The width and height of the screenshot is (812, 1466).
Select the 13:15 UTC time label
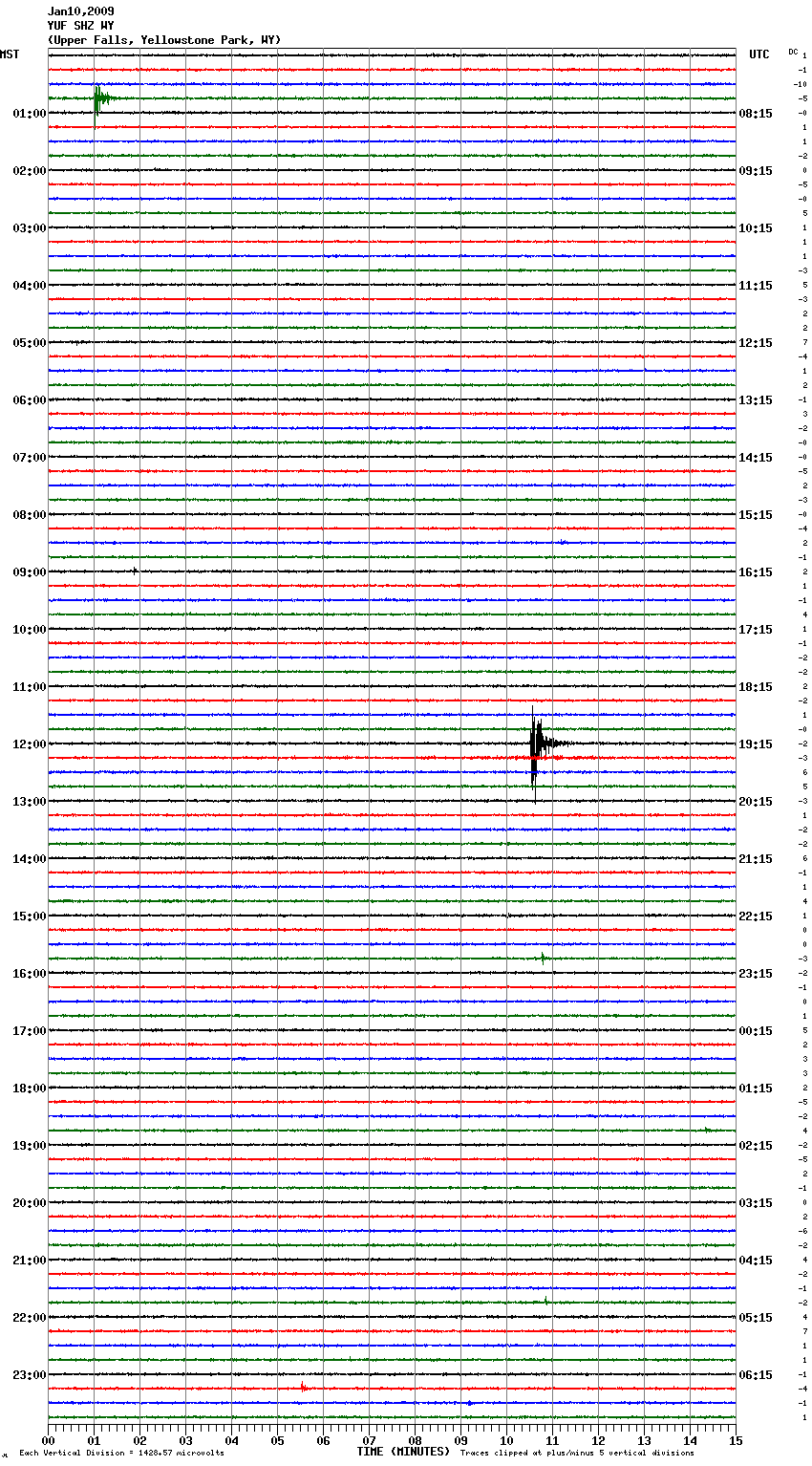[756, 400]
